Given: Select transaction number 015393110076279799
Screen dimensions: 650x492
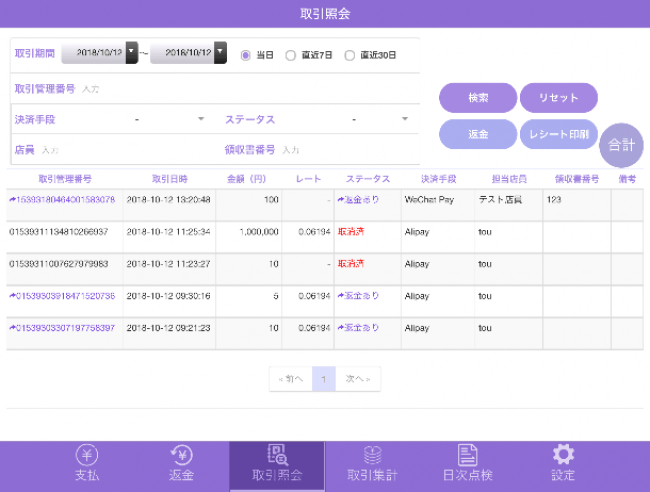Looking at the screenshot, I should click(x=58, y=264).
